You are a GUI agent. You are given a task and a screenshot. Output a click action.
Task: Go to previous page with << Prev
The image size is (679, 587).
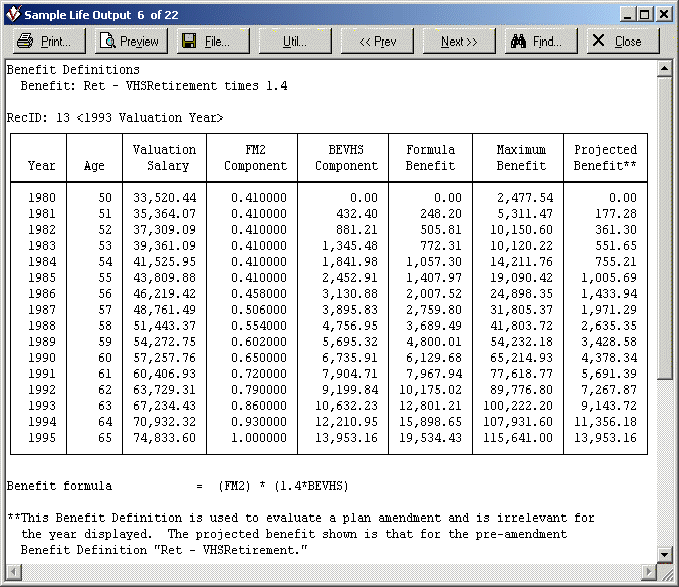377,41
